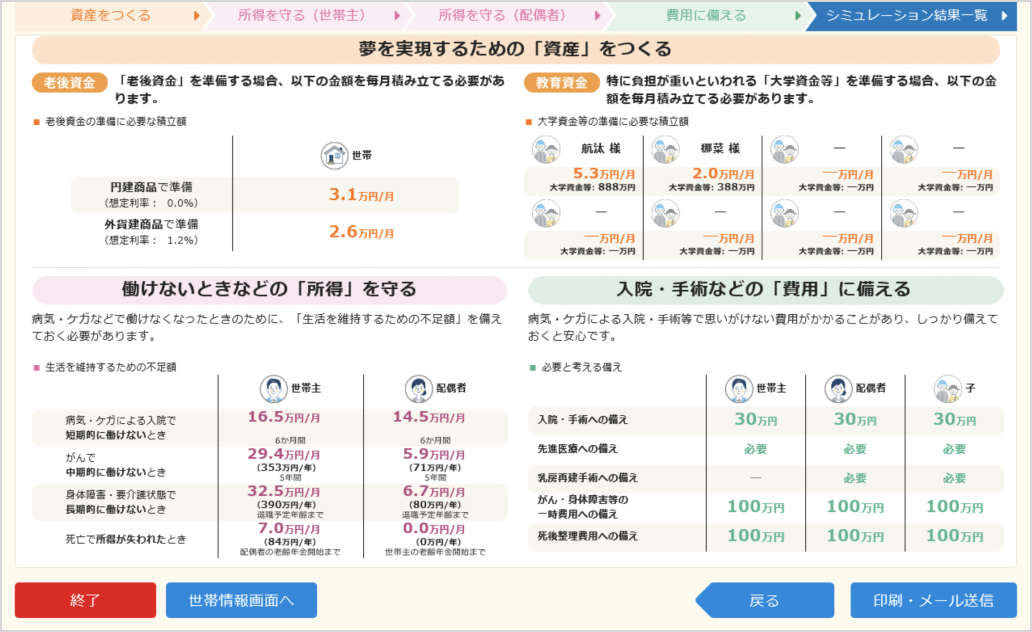
Task: Click the 子 30万円 hospitalization value
Action: point(954,419)
